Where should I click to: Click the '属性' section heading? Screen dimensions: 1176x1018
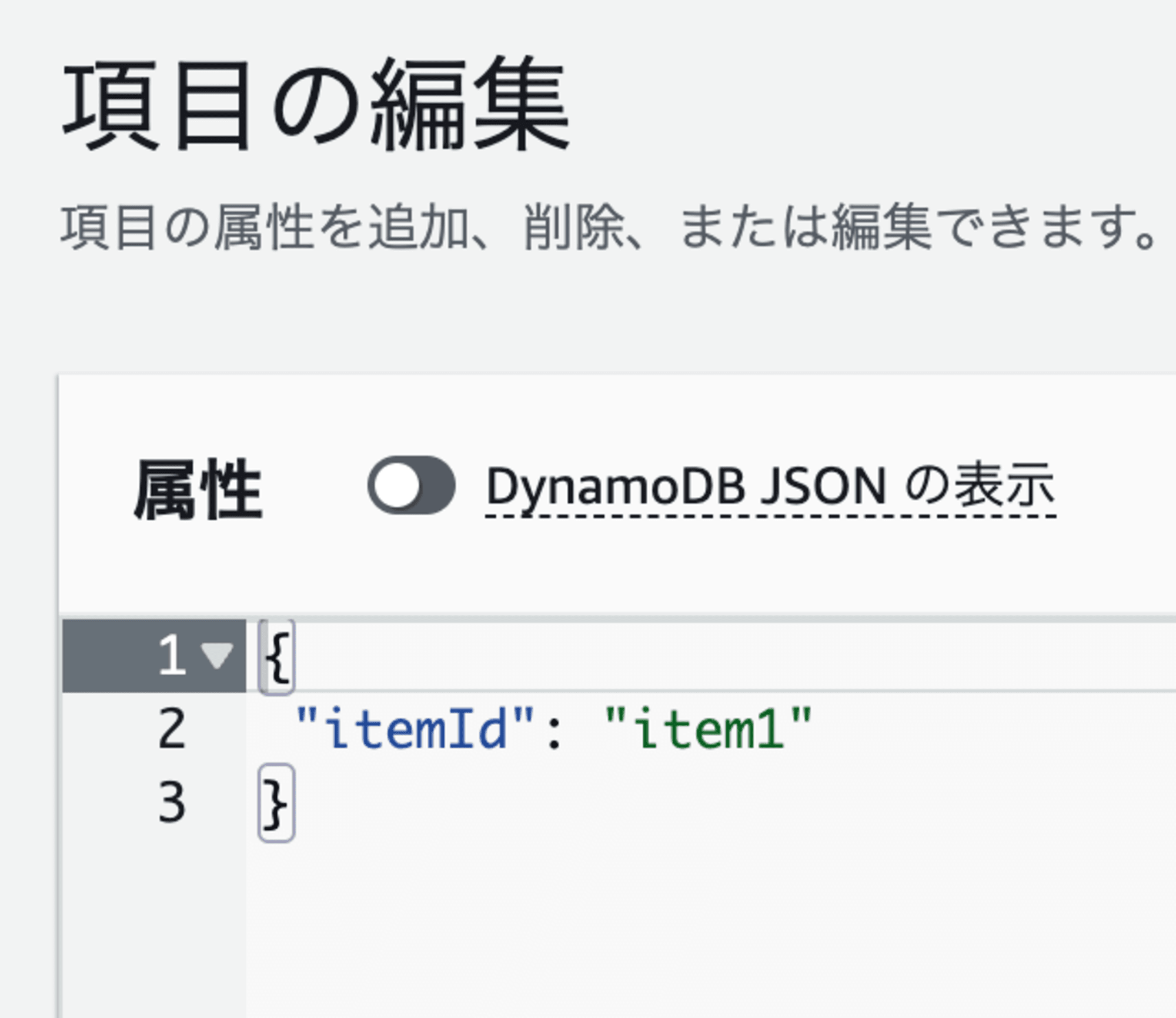[x=198, y=490]
